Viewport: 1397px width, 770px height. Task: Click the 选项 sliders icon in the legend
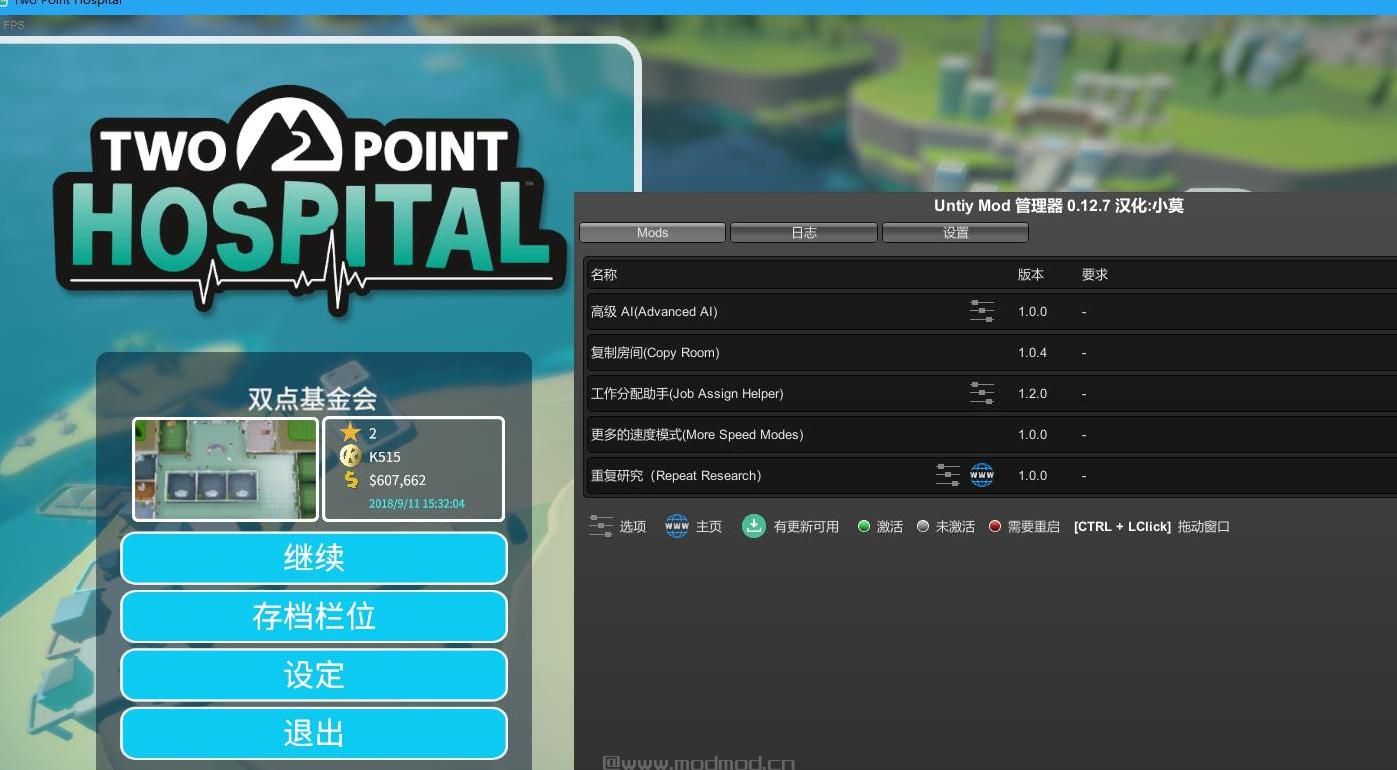(601, 526)
